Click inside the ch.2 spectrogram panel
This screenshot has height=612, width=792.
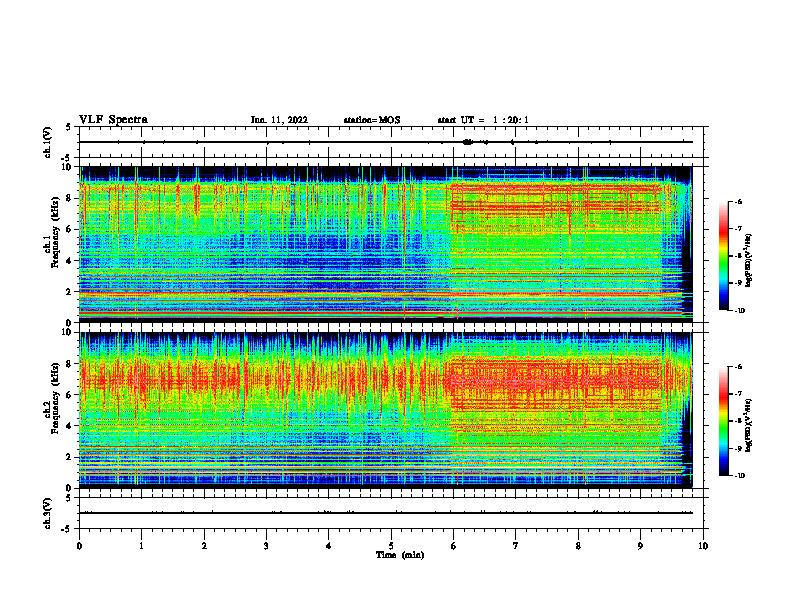[385, 410]
